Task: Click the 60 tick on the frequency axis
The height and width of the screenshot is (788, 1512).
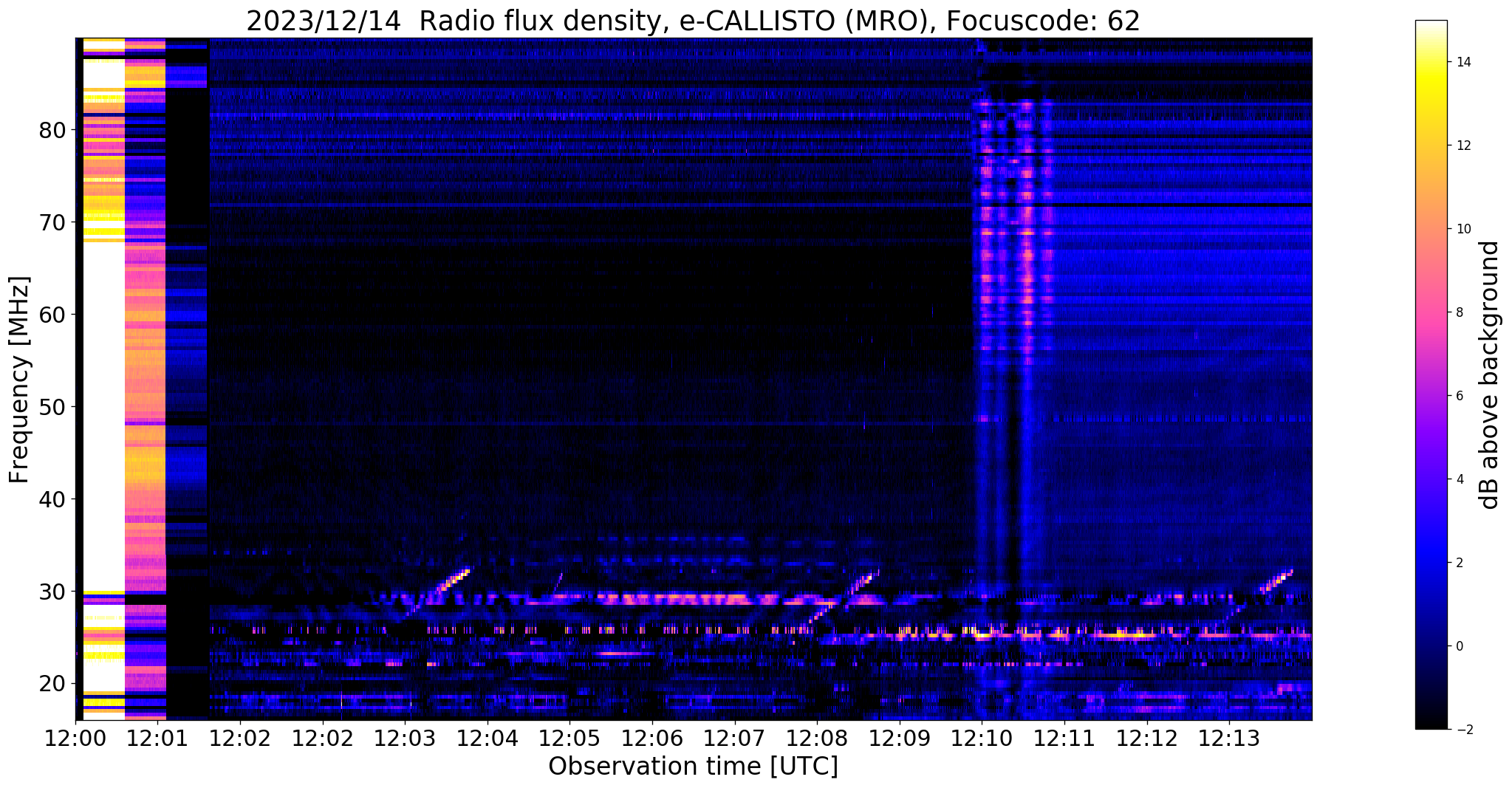Action: (x=52, y=315)
